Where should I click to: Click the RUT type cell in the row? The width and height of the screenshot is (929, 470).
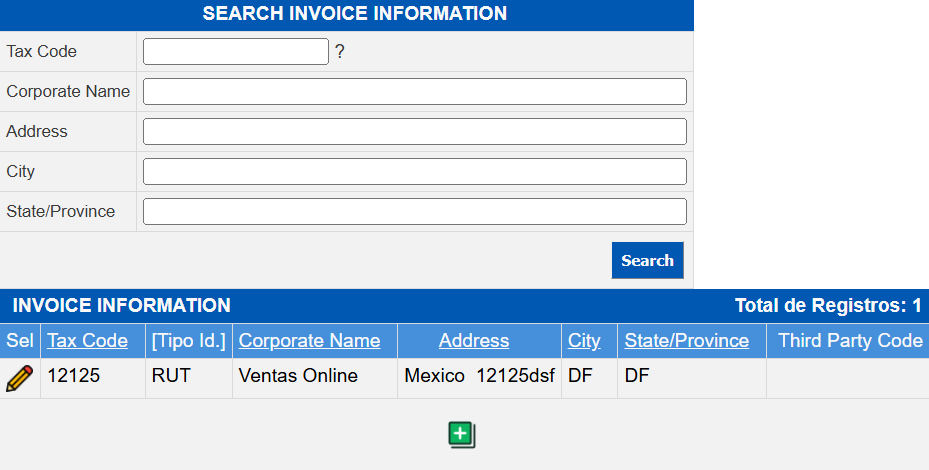[170, 377]
